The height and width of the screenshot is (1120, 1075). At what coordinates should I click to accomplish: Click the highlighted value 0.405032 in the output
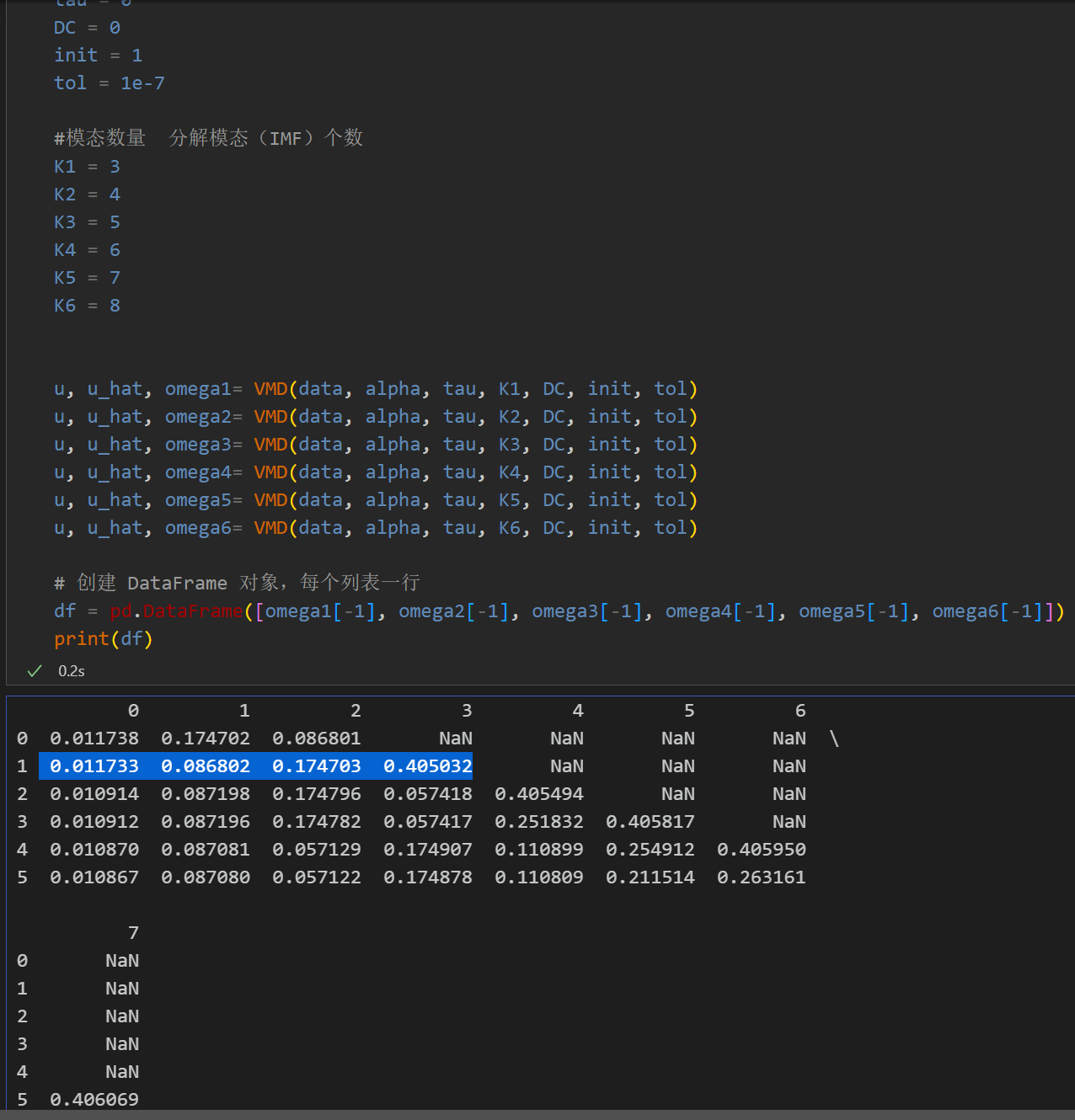[x=427, y=766]
